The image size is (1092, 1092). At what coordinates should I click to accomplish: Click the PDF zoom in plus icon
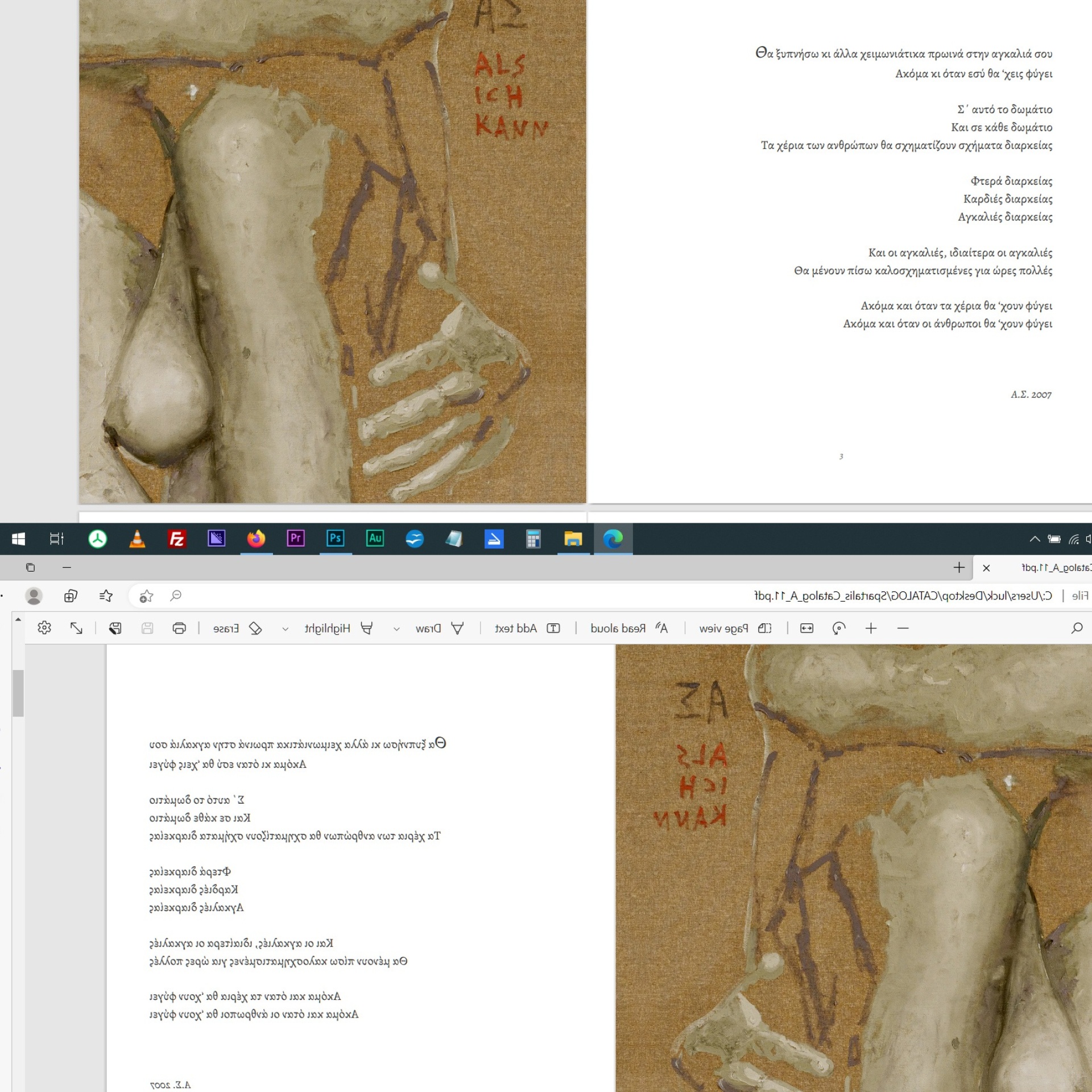(871, 628)
